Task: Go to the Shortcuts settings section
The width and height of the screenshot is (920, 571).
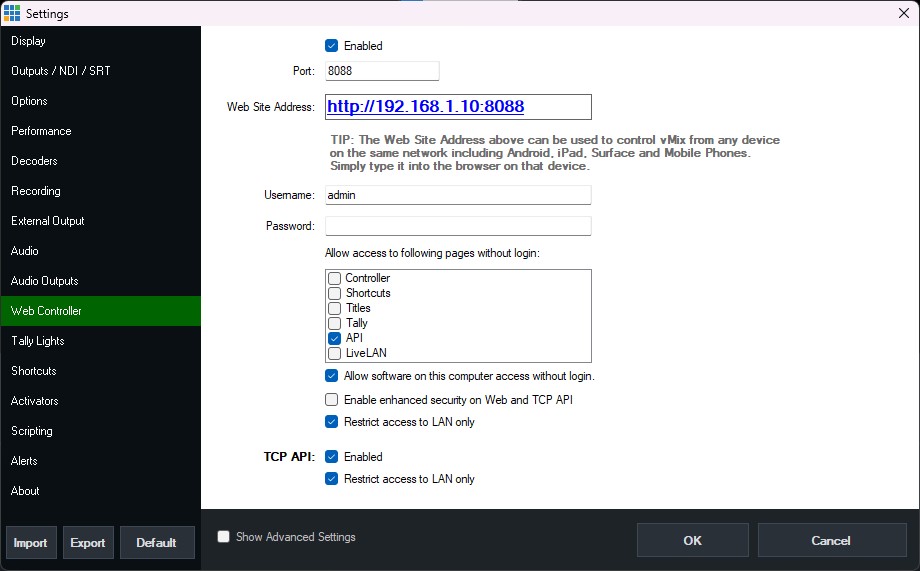Action: (x=100, y=370)
